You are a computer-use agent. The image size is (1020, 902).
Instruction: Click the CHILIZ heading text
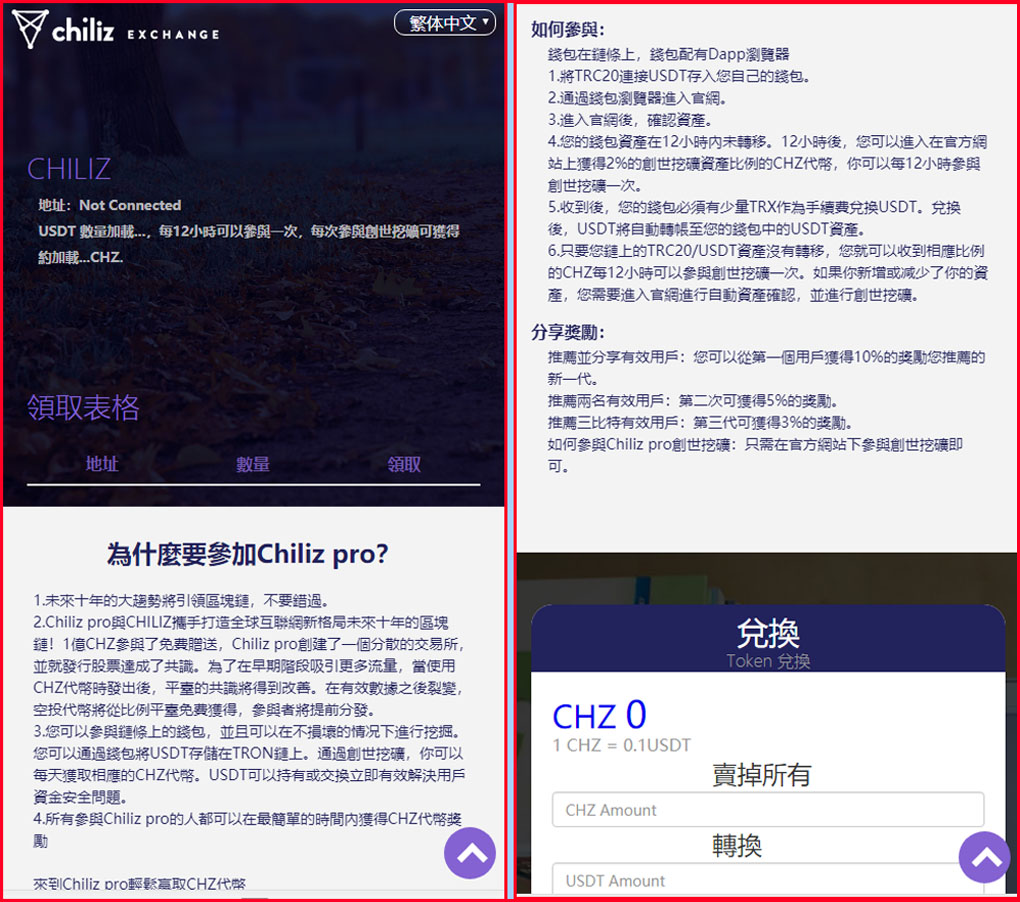69,169
